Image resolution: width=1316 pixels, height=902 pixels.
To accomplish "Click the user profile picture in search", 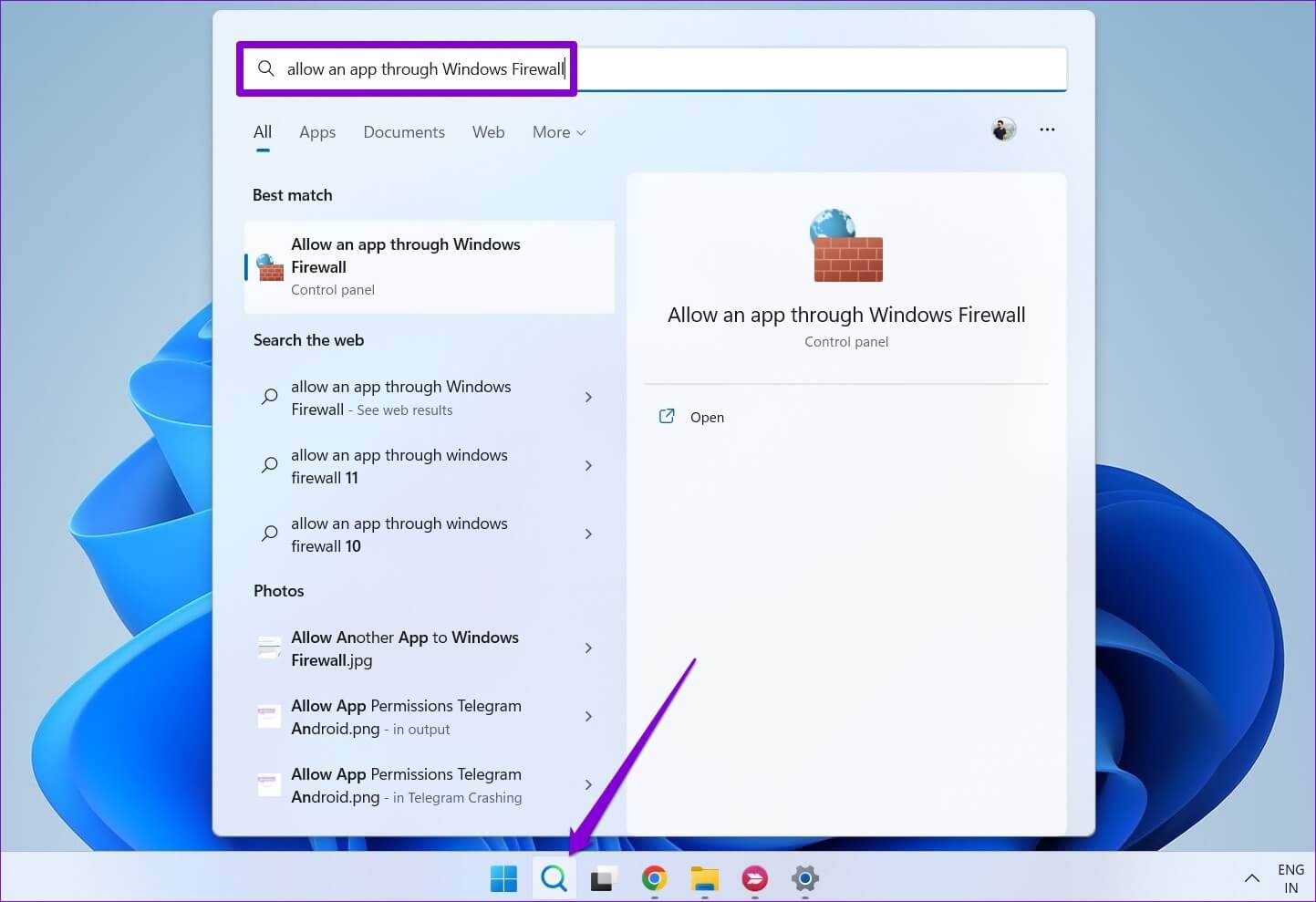I will point(1003,130).
